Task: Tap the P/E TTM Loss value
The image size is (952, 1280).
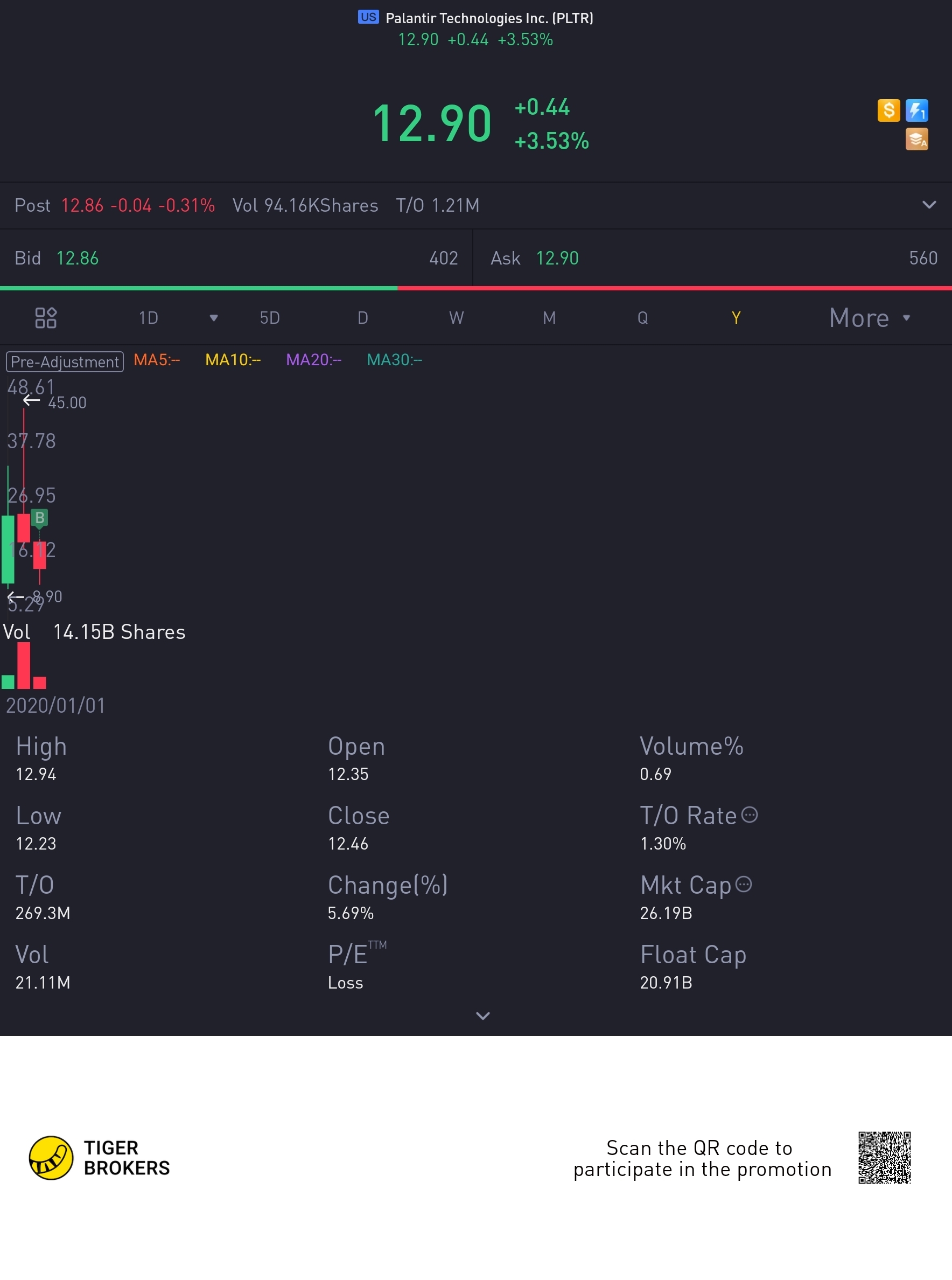Action: [345, 983]
